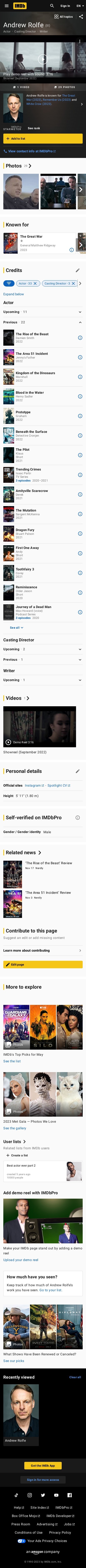The width and height of the screenshot is (86, 1568).
Task: Open the Demo Reel video thumbnail
Action: pyautogui.click(x=40, y=726)
